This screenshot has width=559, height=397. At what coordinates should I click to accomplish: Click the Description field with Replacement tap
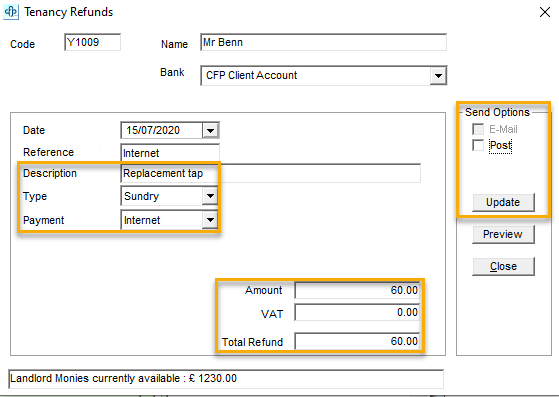[271, 174]
